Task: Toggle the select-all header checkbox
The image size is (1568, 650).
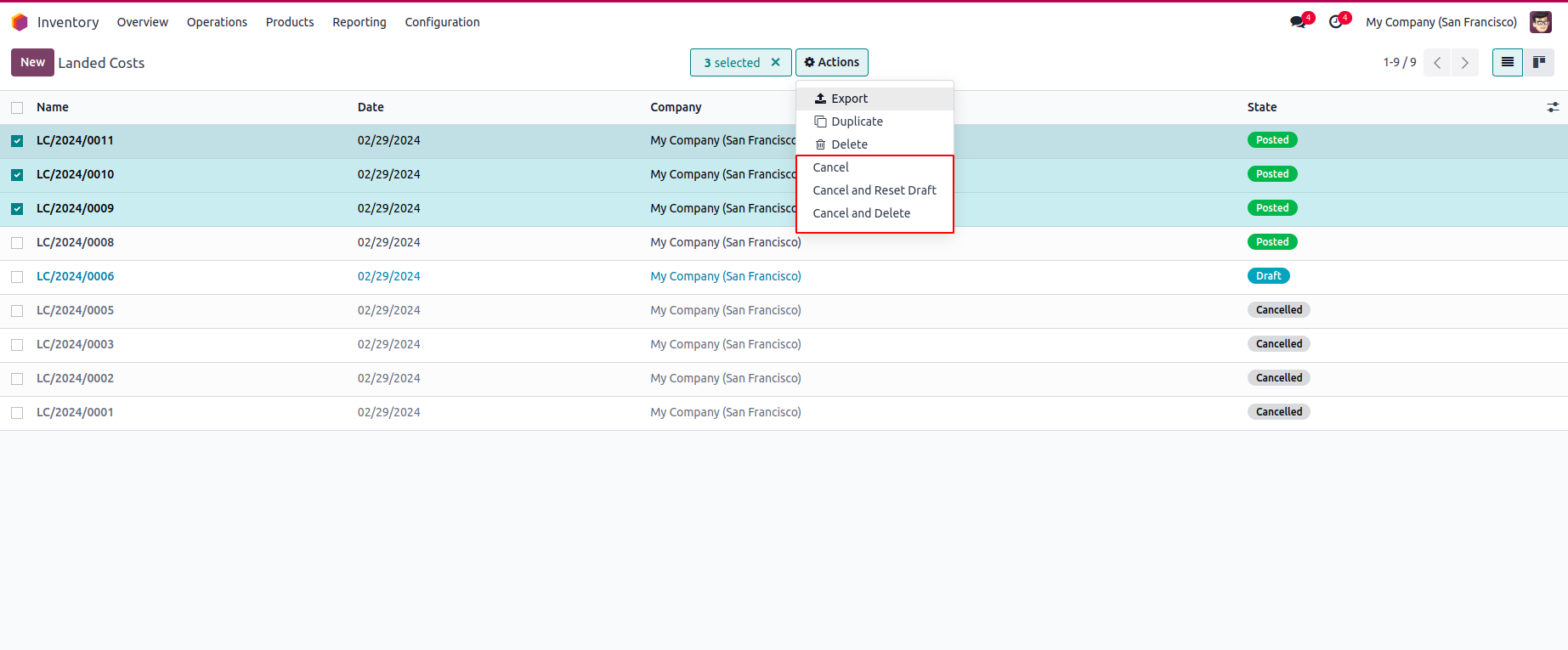Action: [17, 108]
